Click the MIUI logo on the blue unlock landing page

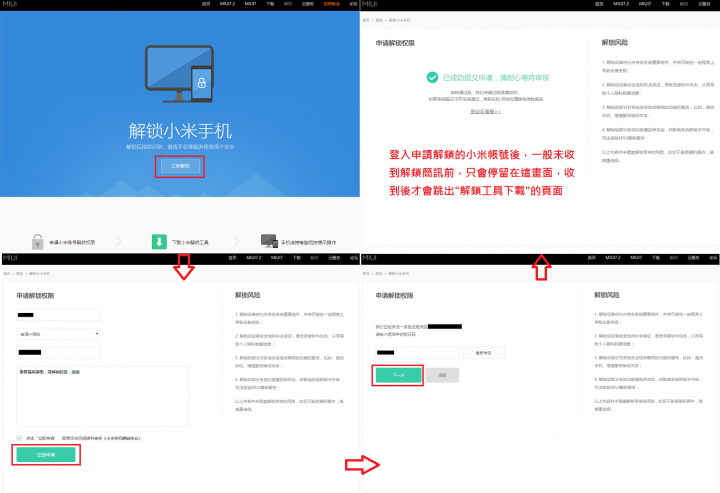[10, 4]
